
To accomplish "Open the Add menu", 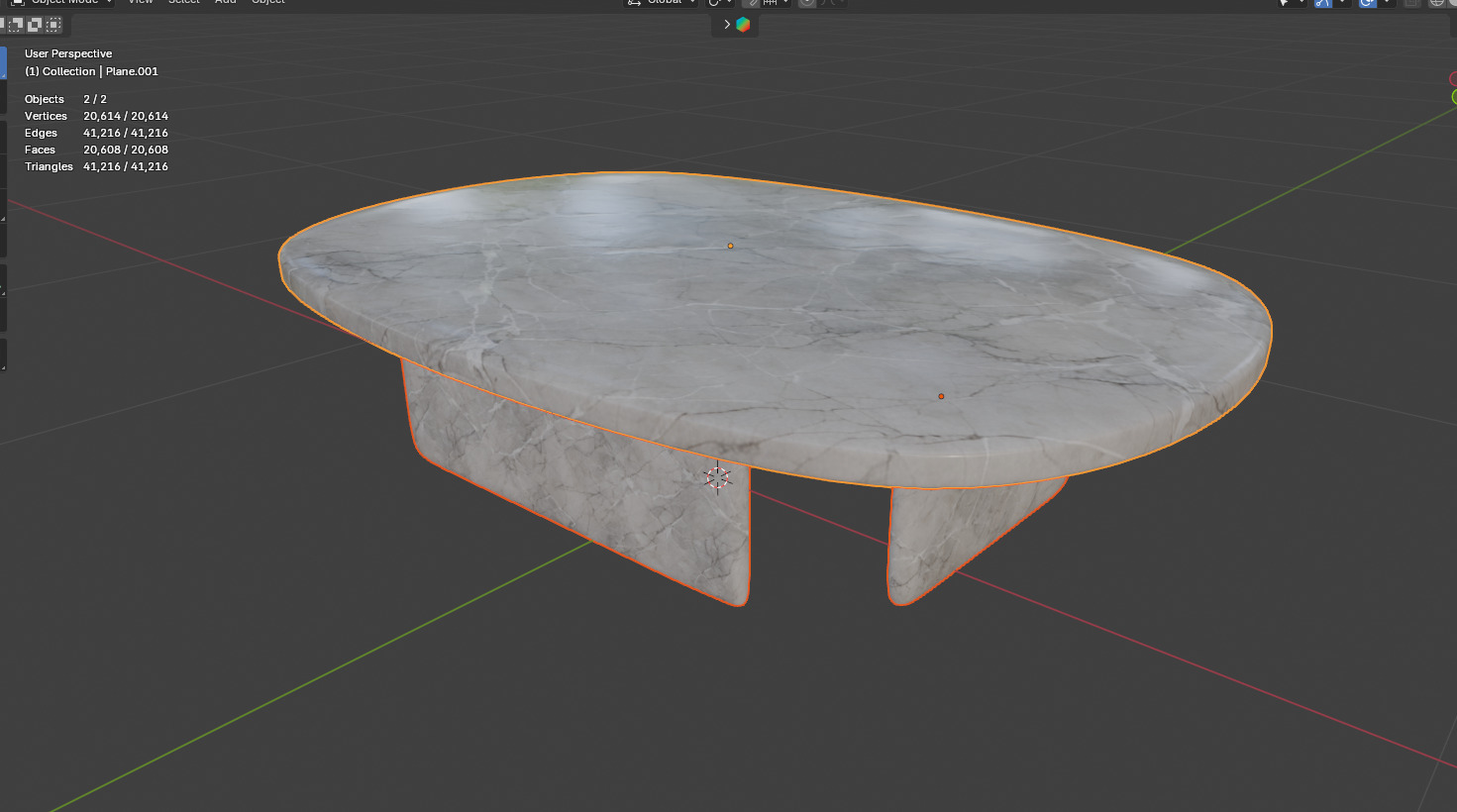I will (226, 3).
